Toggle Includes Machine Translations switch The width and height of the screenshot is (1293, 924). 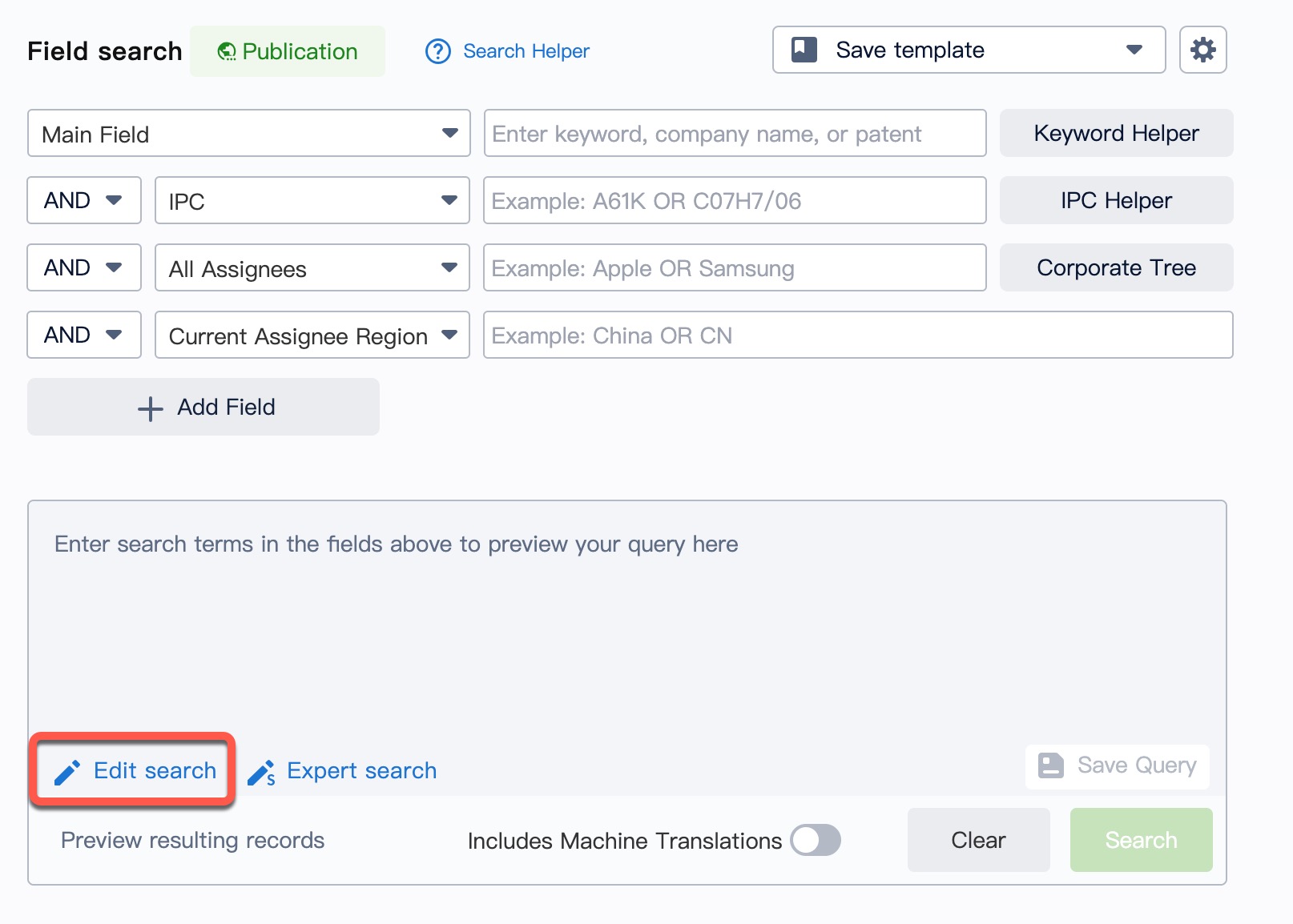pos(816,840)
